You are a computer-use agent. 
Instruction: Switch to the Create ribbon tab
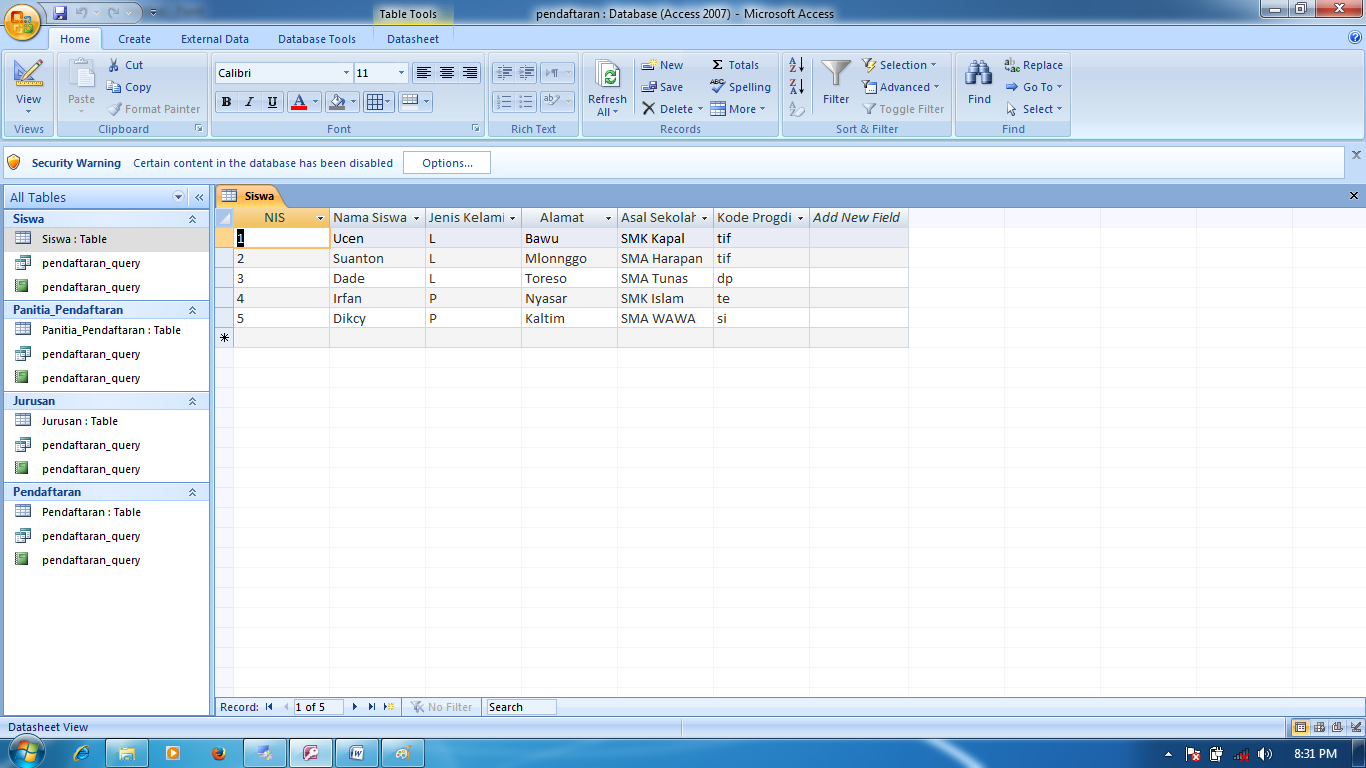(134, 39)
